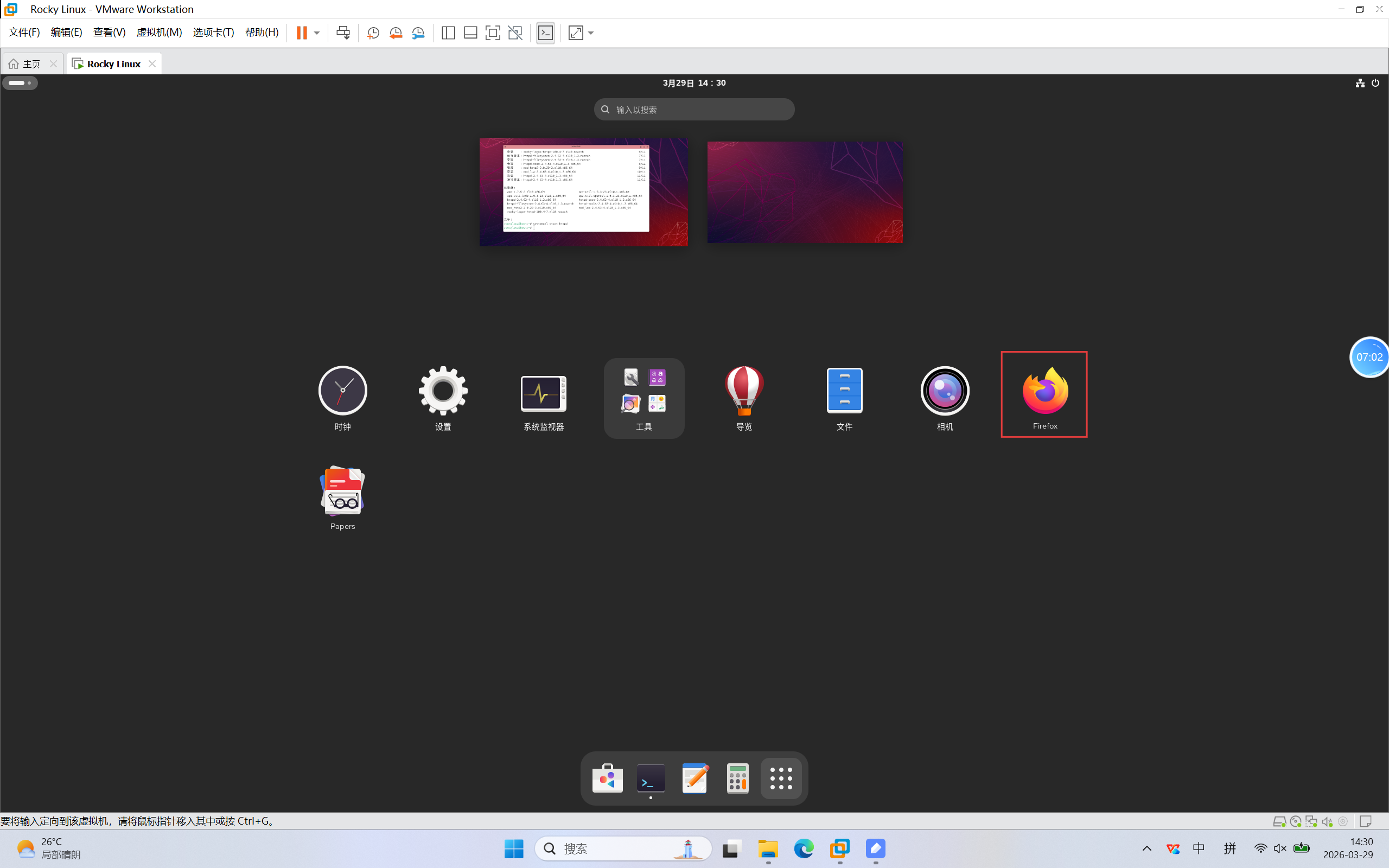This screenshot has height=868, width=1389.
Task: Toggle the show applications grid button
Action: click(x=781, y=778)
